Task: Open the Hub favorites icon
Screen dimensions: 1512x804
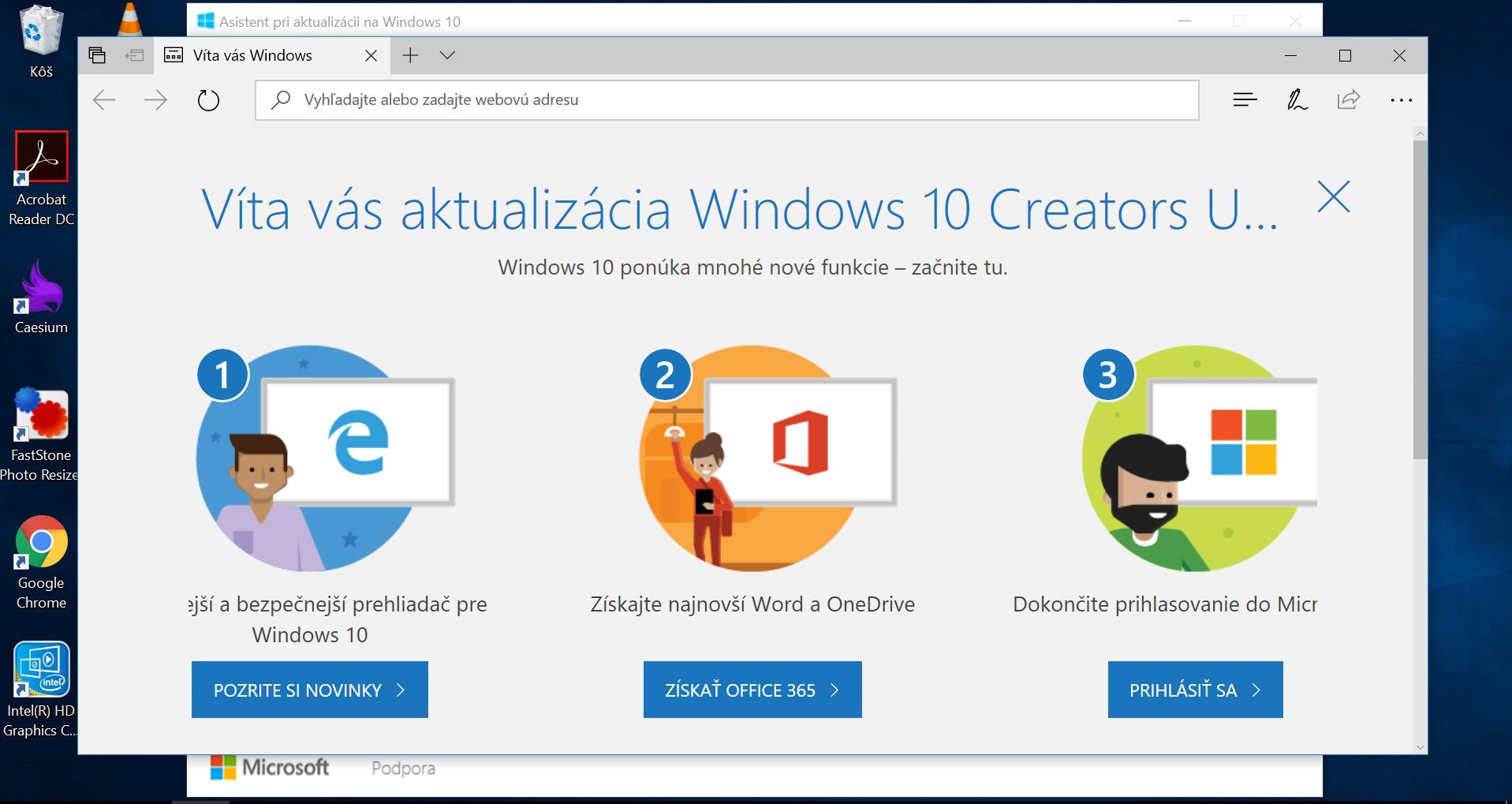Action: 1245,99
